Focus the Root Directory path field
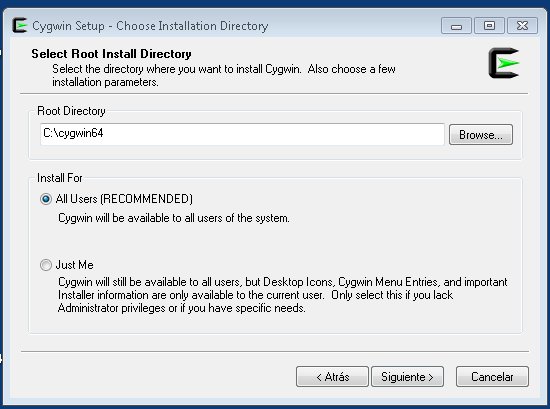This screenshot has width=550, height=409. (242, 134)
